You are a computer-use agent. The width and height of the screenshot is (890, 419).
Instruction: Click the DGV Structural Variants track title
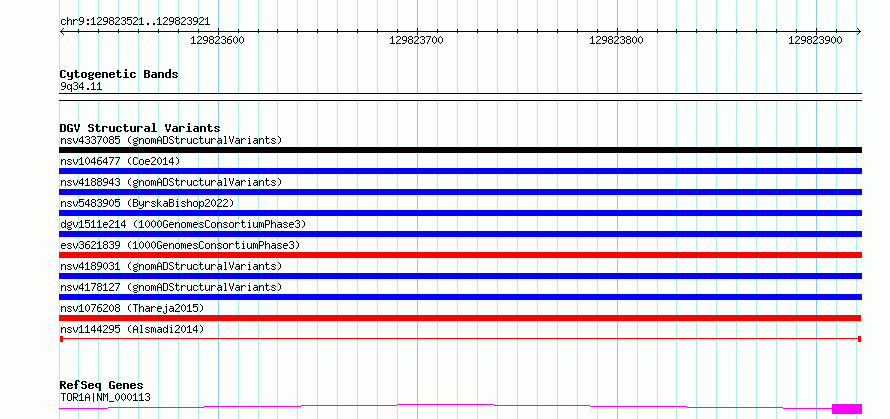pyautogui.click(x=140, y=128)
